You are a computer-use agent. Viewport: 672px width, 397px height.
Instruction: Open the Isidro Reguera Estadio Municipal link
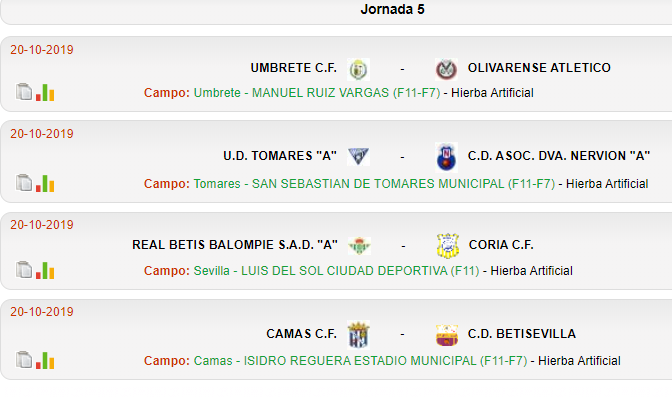tap(360, 361)
